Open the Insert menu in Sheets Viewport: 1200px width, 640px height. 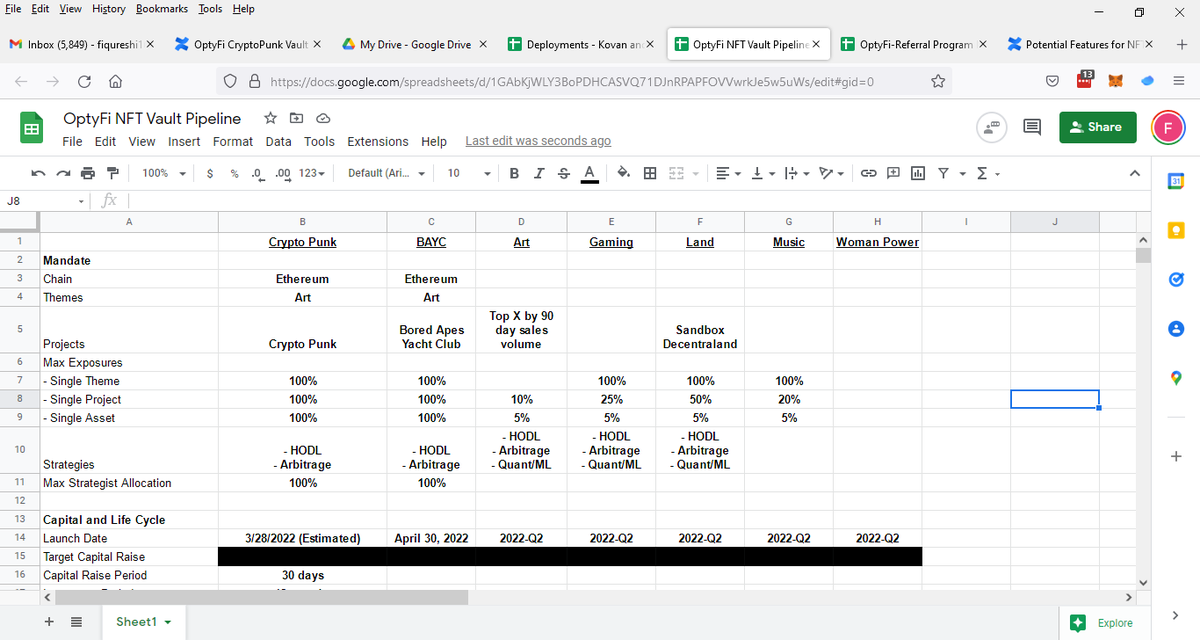coord(184,141)
